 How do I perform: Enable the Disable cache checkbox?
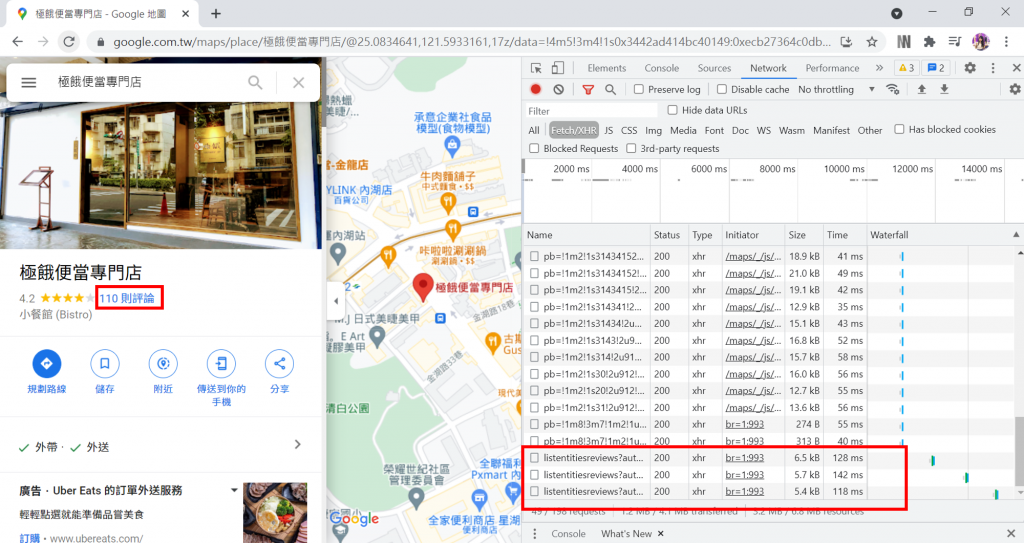click(x=722, y=90)
